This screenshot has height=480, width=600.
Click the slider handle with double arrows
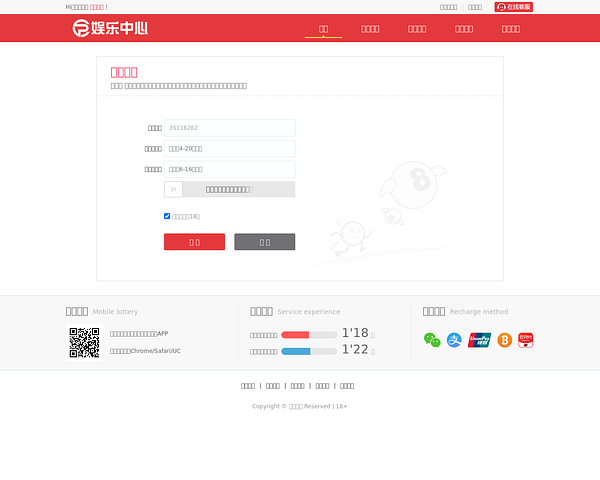[174, 189]
